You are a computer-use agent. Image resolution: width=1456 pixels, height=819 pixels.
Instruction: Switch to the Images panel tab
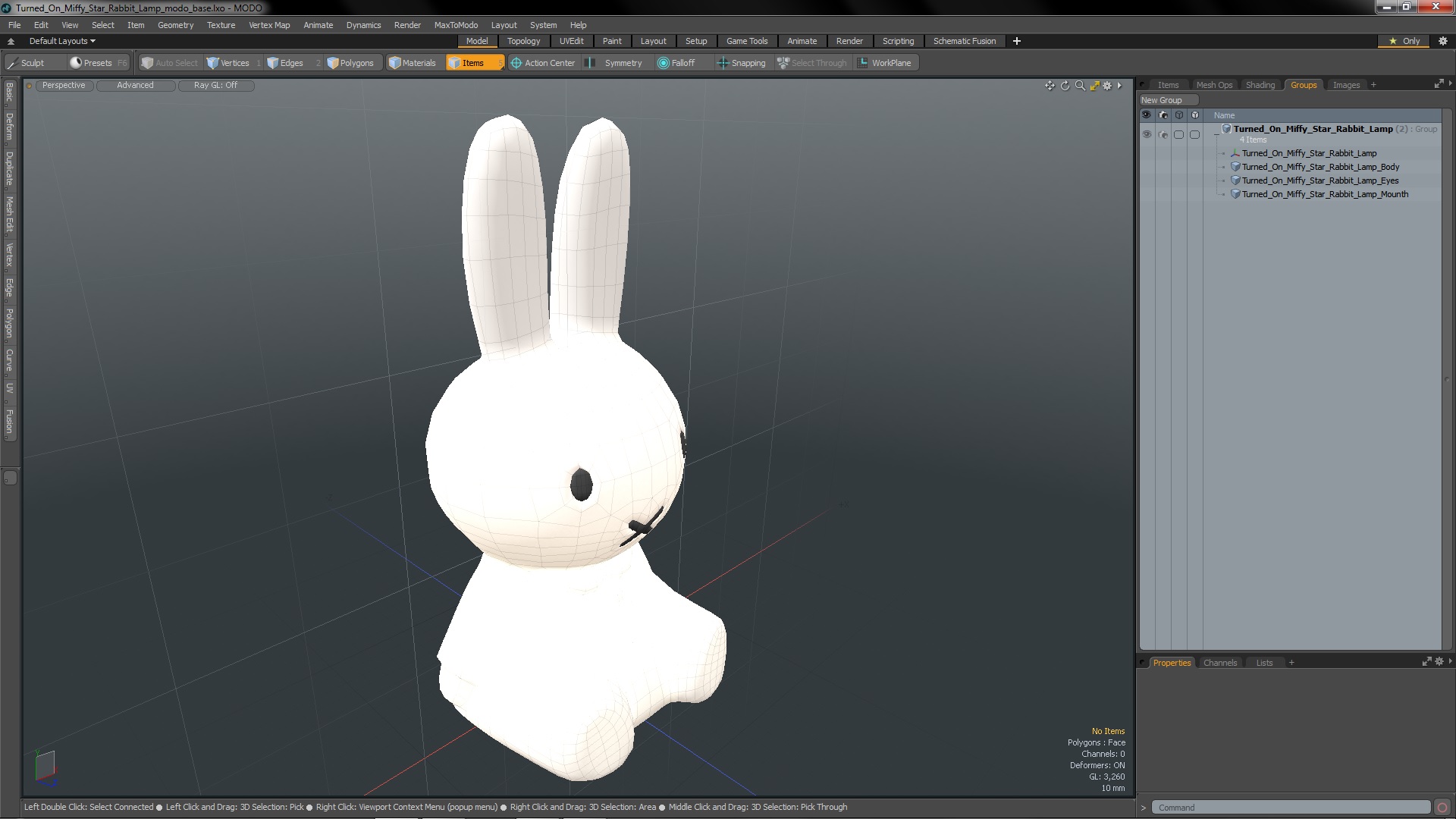[1346, 85]
